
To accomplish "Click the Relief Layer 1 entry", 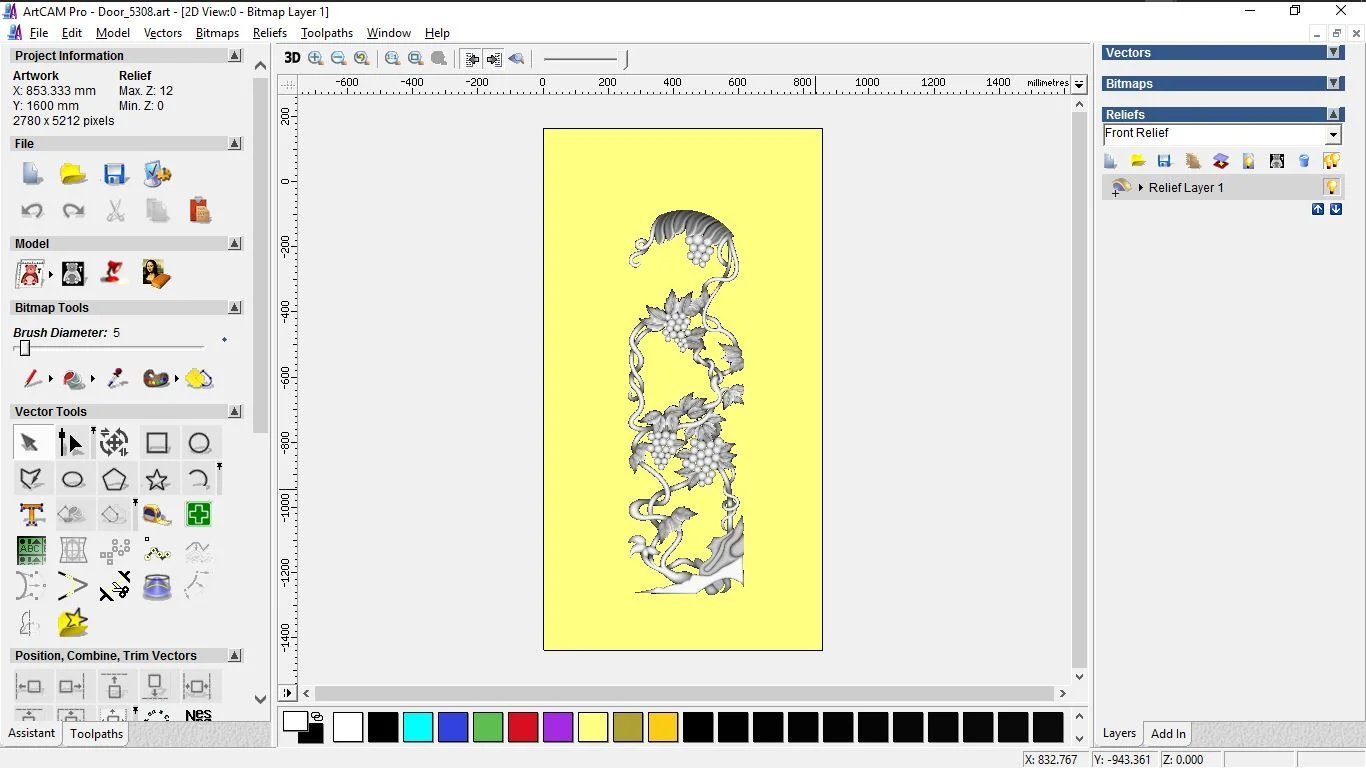I will [x=1185, y=188].
